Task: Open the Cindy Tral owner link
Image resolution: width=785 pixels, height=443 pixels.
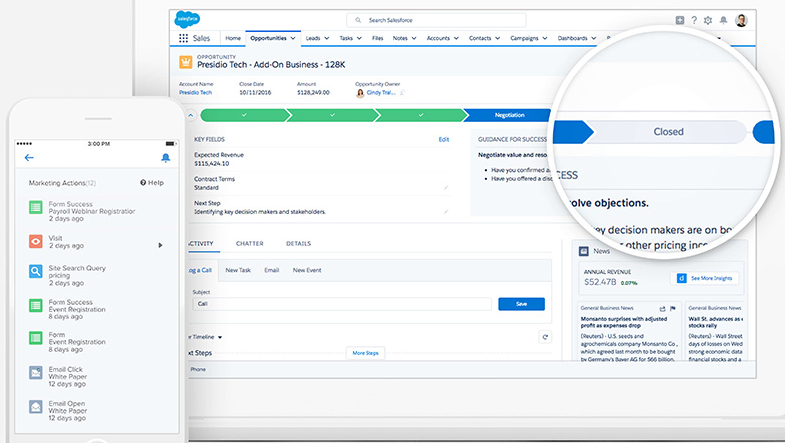Action: (381, 93)
